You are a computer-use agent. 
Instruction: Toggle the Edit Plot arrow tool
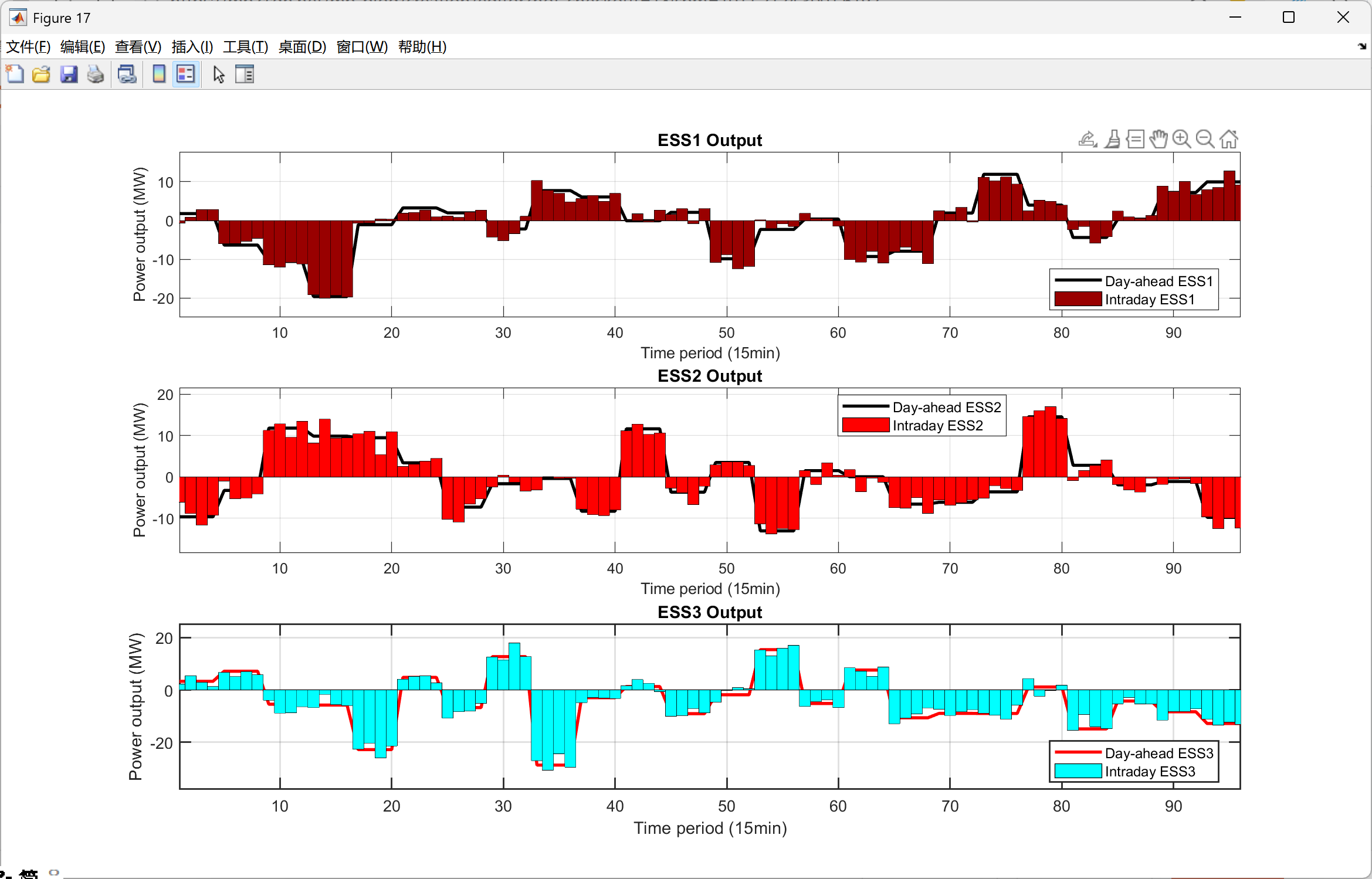pyautogui.click(x=219, y=74)
